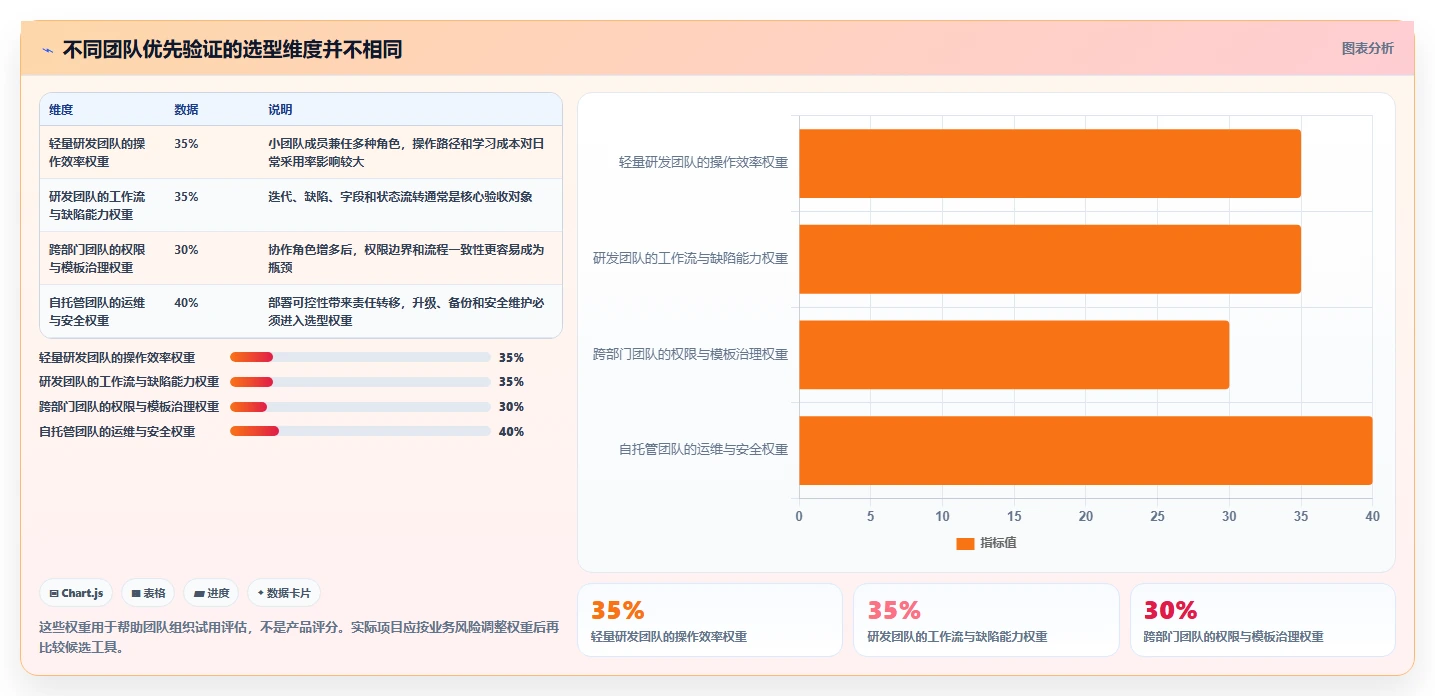Click chart bar for 轻量研发团队的操作效率权重
Image resolution: width=1435 pixels, height=696 pixels.
(x=1050, y=163)
